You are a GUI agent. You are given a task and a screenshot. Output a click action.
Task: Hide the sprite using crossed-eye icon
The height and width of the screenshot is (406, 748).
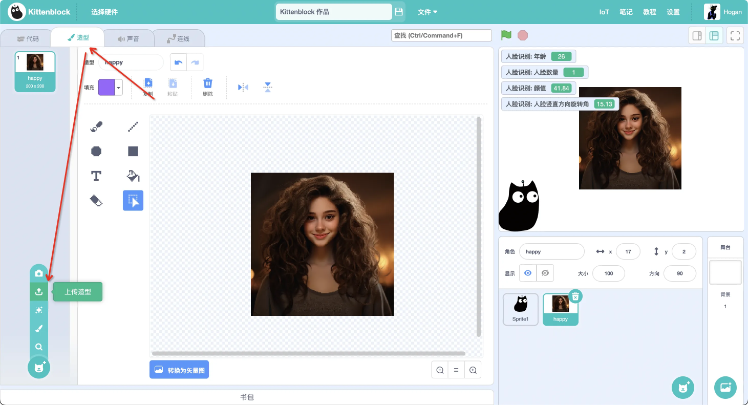coord(545,273)
